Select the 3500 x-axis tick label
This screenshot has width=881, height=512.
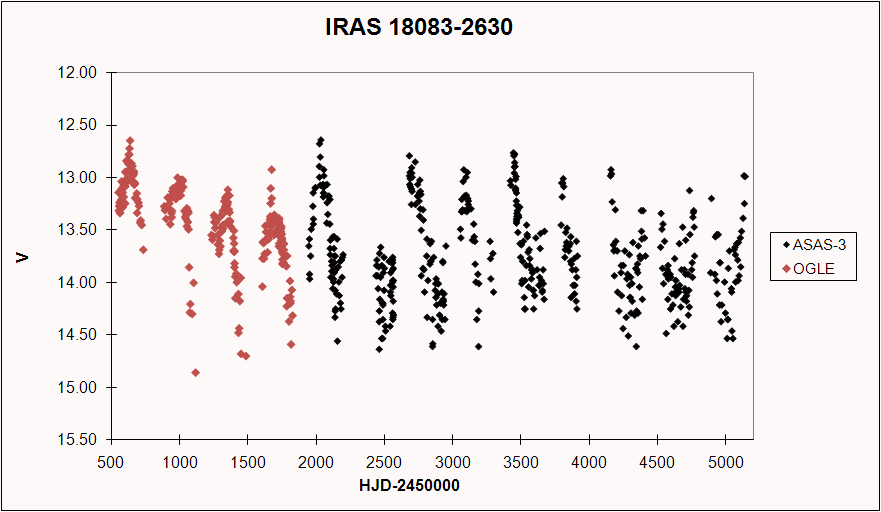pos(520,462)
